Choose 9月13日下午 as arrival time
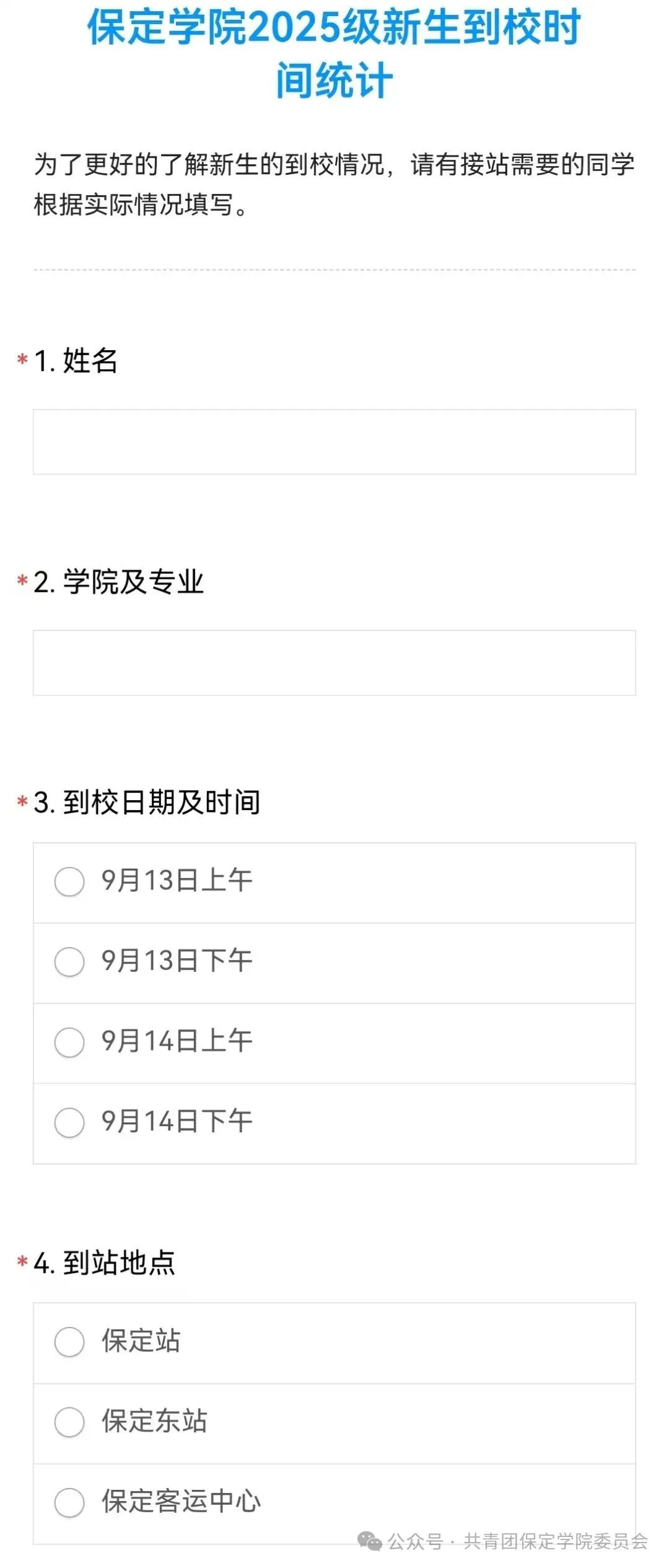The image size is (669, 1568). (x=69, y=961)
